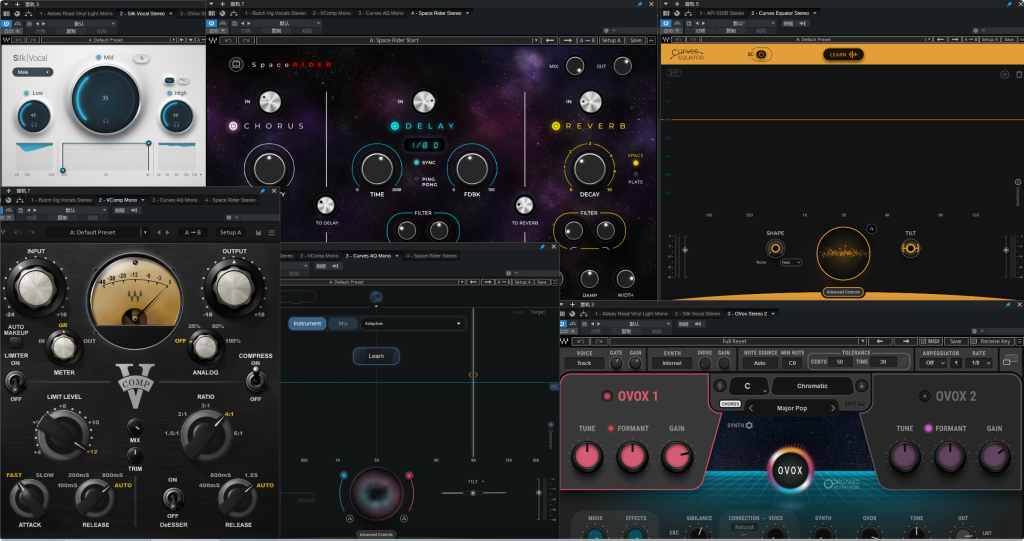The height and width of the screenshot is (541, 1024).
Task: Toggle the OVOX 1 power button
Action: [x=607, y=396]
